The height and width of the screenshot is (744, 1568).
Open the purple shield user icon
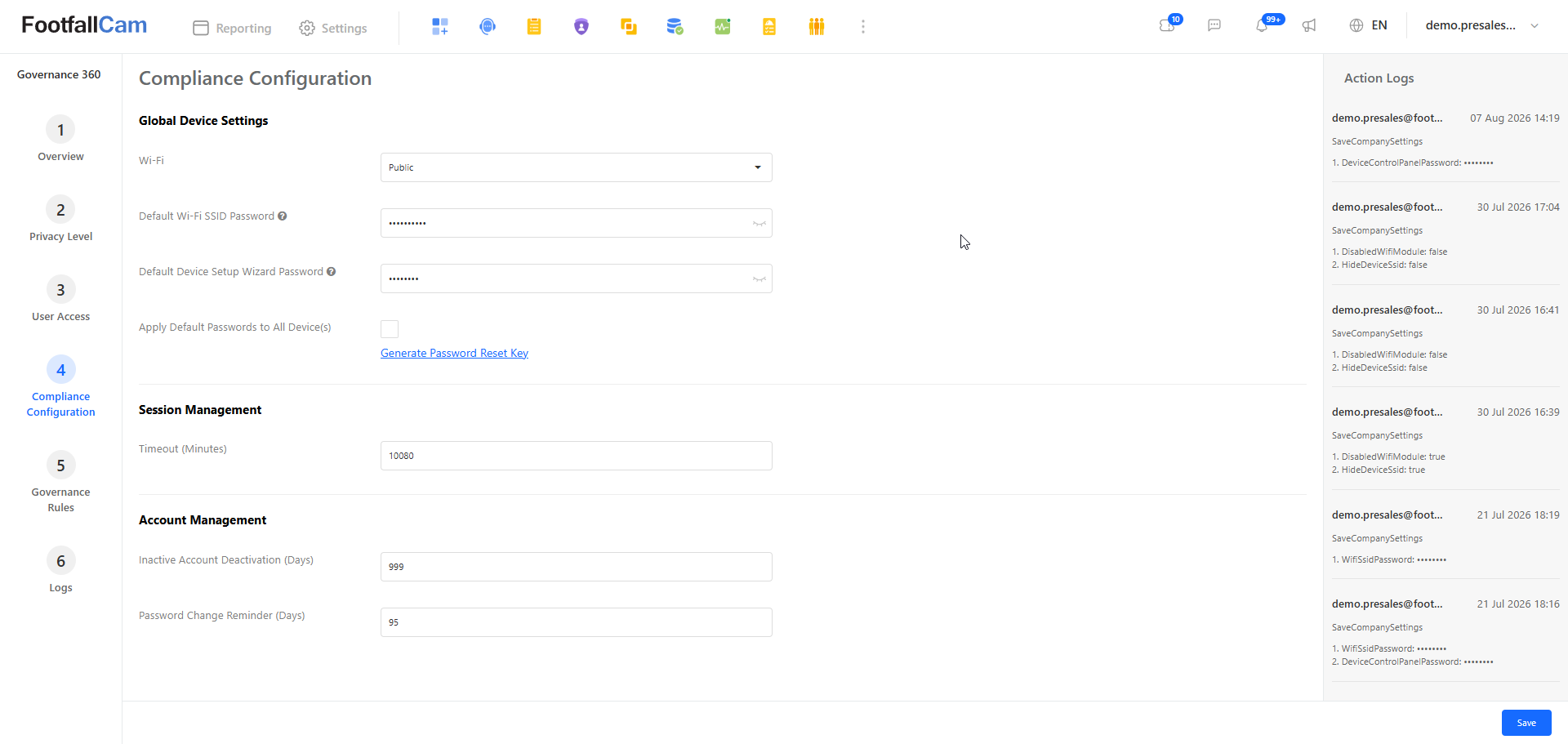[x=581, y=27]
